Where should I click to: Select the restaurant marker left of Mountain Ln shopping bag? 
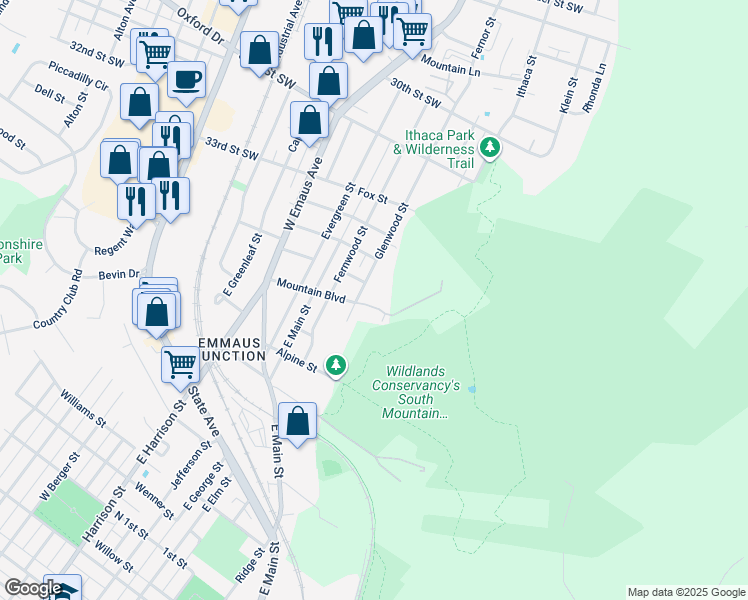323,44
